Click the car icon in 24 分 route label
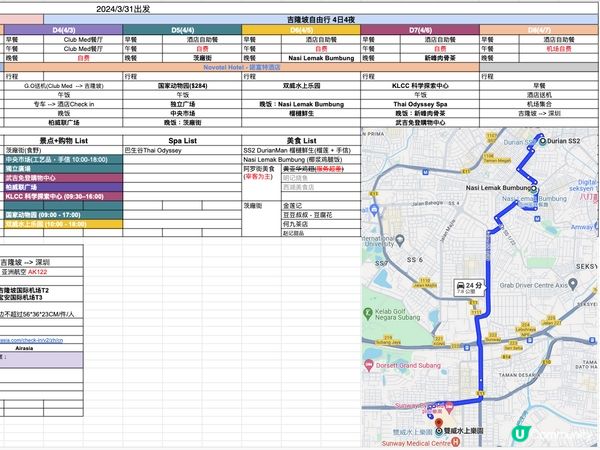The image size is (600, 450). coord(459,286)
